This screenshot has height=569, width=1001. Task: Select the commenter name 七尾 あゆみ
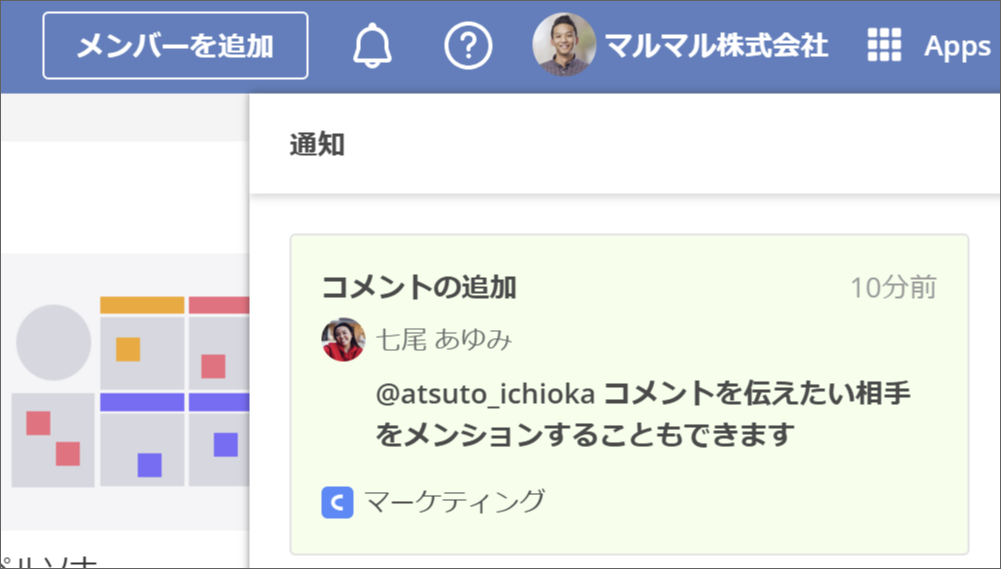(444, 341)
